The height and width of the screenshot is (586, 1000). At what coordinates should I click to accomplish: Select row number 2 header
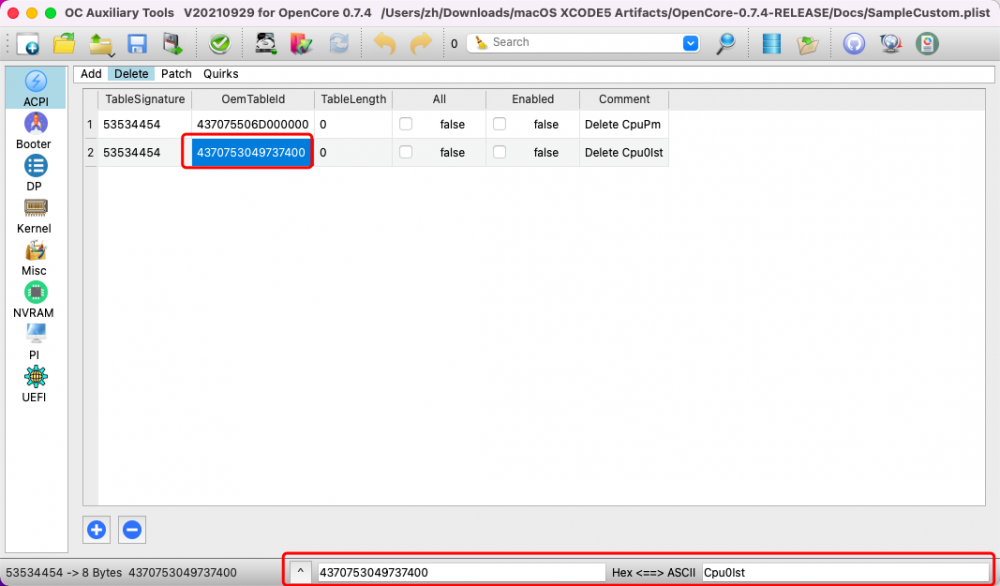pyautogui.click(x=91, y=152)
